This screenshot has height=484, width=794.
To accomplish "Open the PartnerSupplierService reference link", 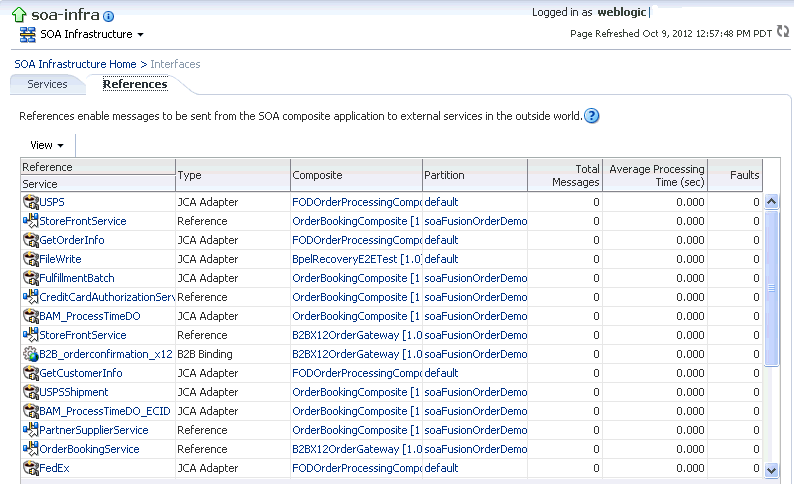I will click(94, 430).
